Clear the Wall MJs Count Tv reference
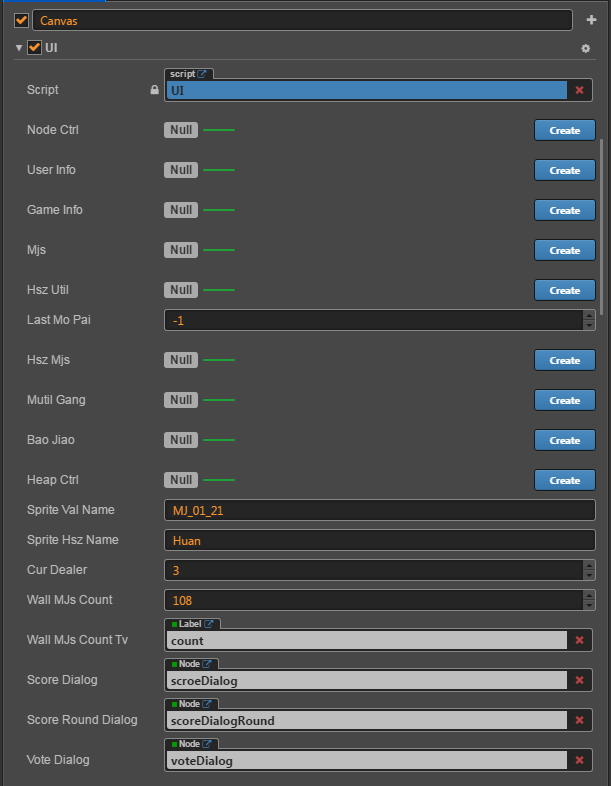The width and height of the screenshot is (611, 786). [579, 640]
